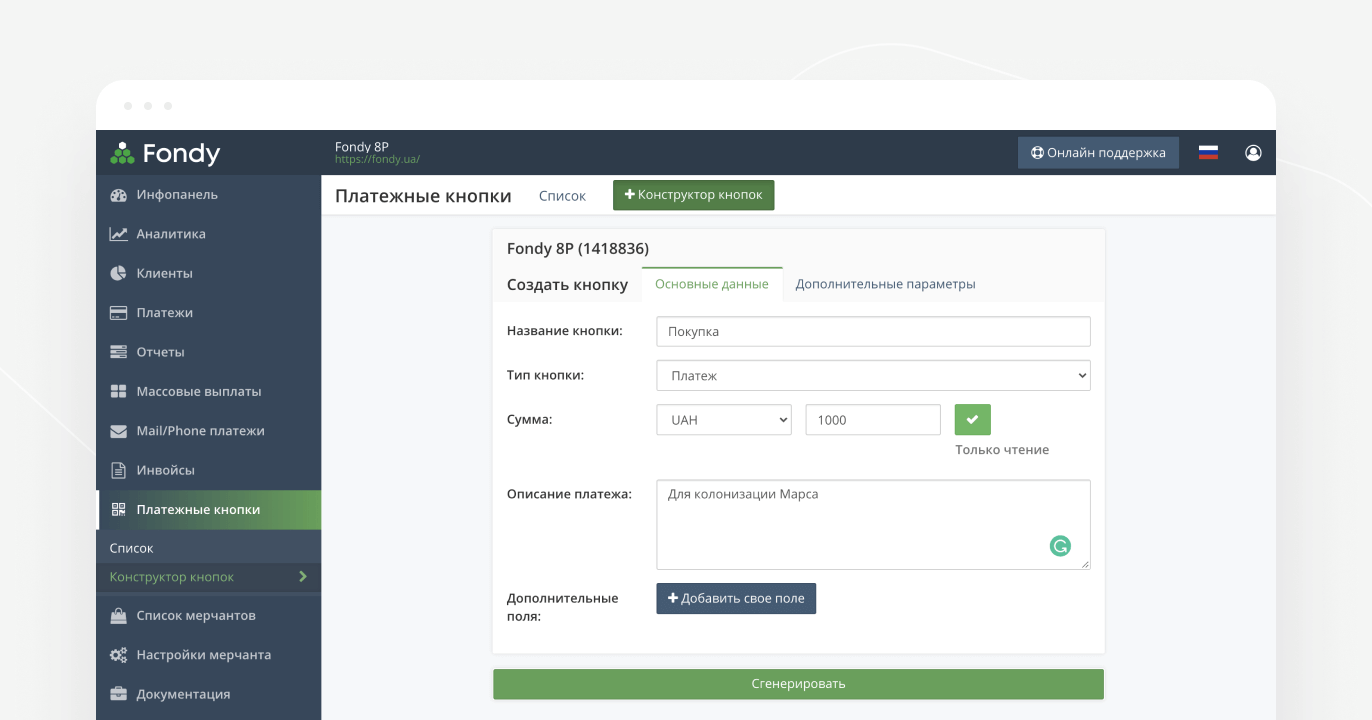Click the Онлайн поддержка button

(x=1098, y=153)
